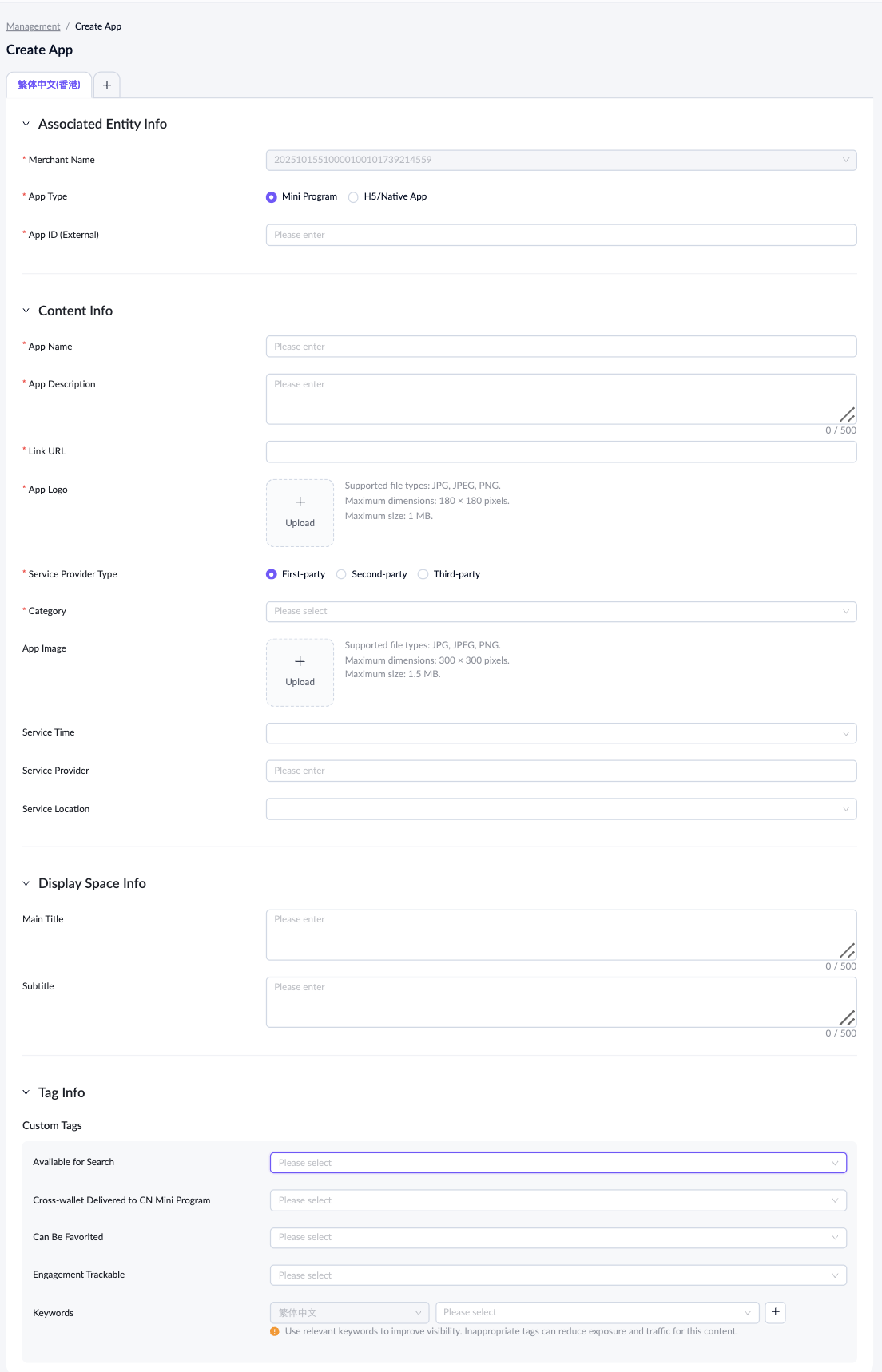Collapse the Associated Entity Info section

[x=26, y=124]
